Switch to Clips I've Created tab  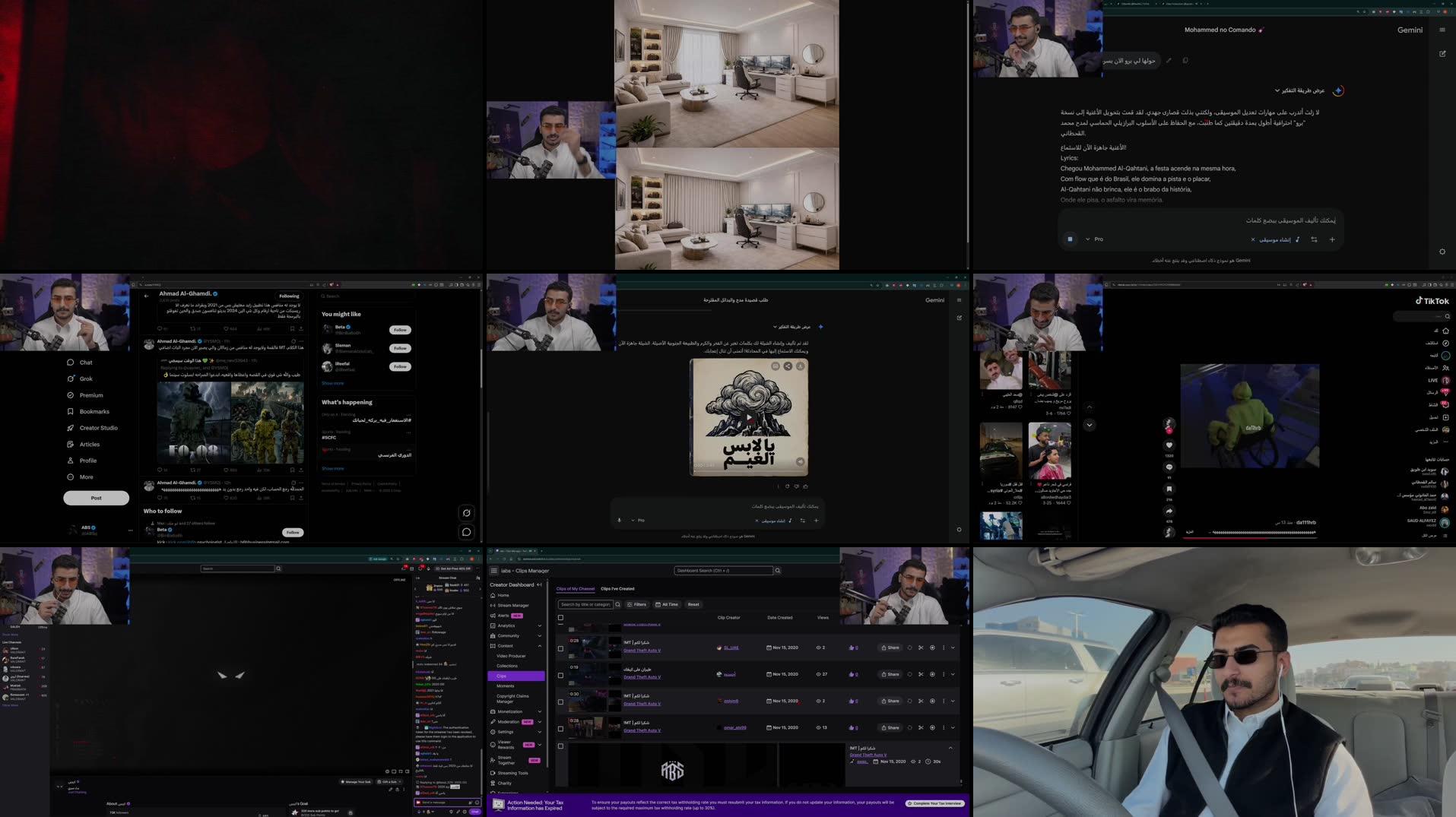618,588
